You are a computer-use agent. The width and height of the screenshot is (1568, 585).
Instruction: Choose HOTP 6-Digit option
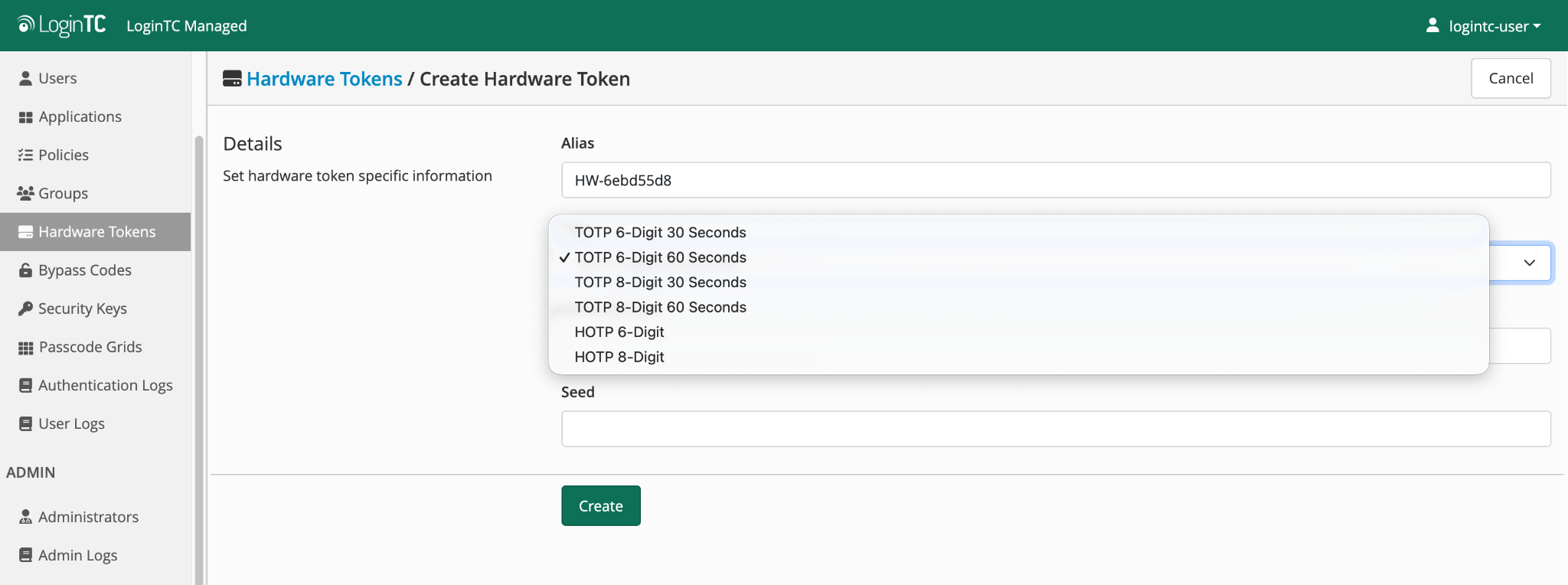pos(1018,332)
